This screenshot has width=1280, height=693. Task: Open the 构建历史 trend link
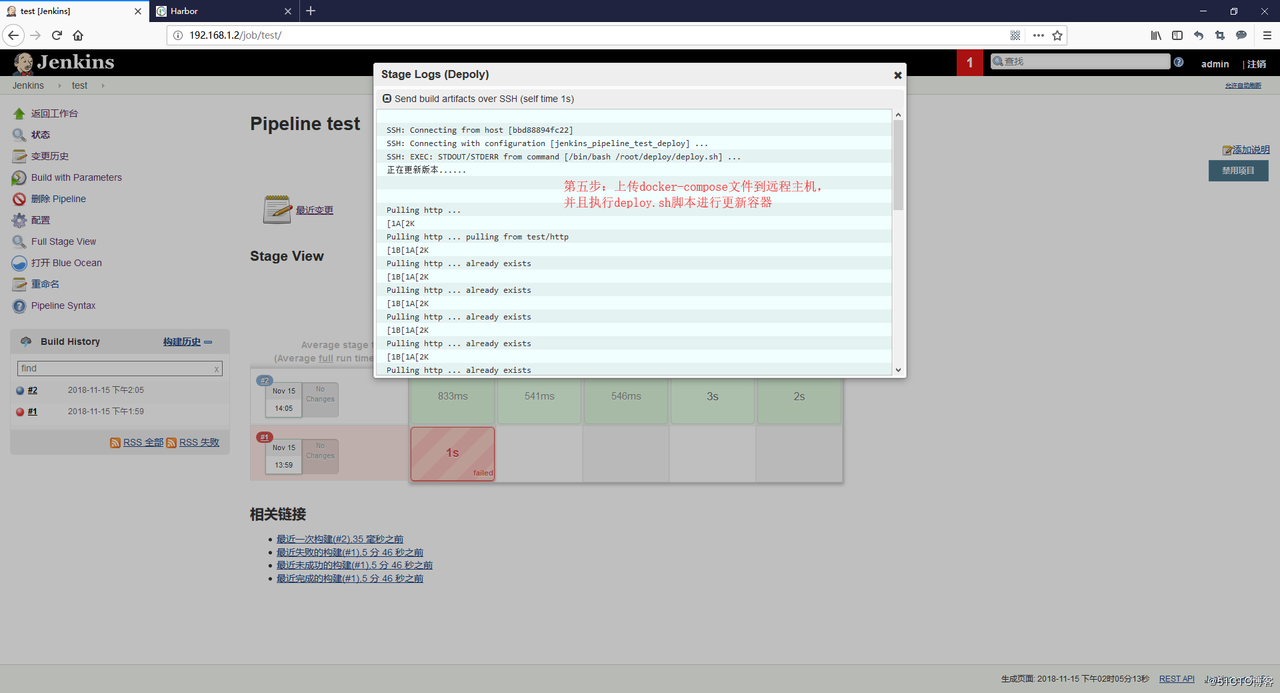(x=182, y=342)
